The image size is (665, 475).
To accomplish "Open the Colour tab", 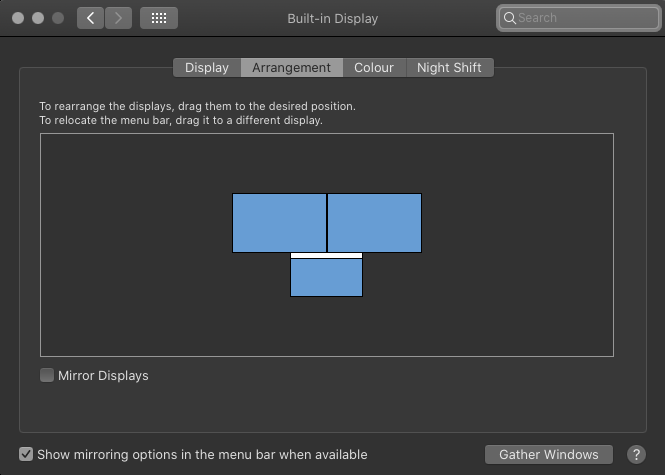I will 374,68.
